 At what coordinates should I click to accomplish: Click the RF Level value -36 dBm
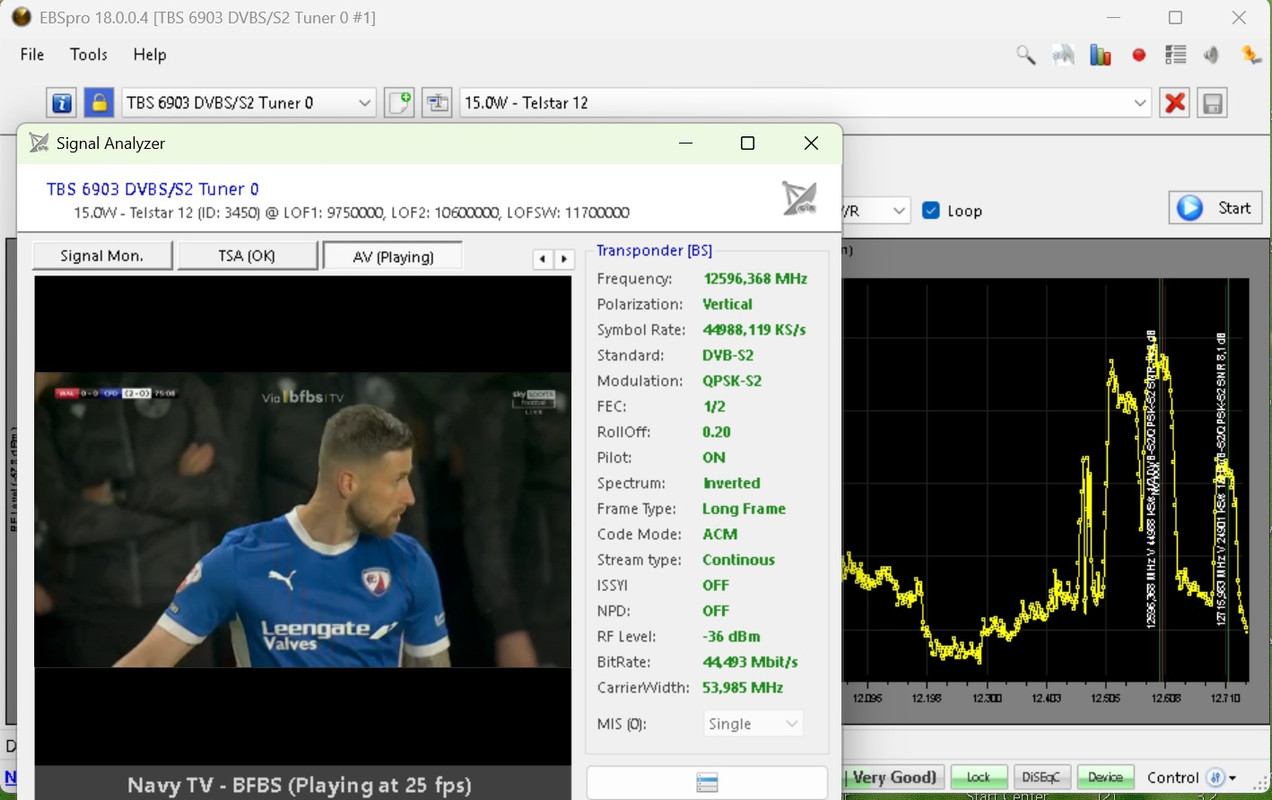(731, 636)
